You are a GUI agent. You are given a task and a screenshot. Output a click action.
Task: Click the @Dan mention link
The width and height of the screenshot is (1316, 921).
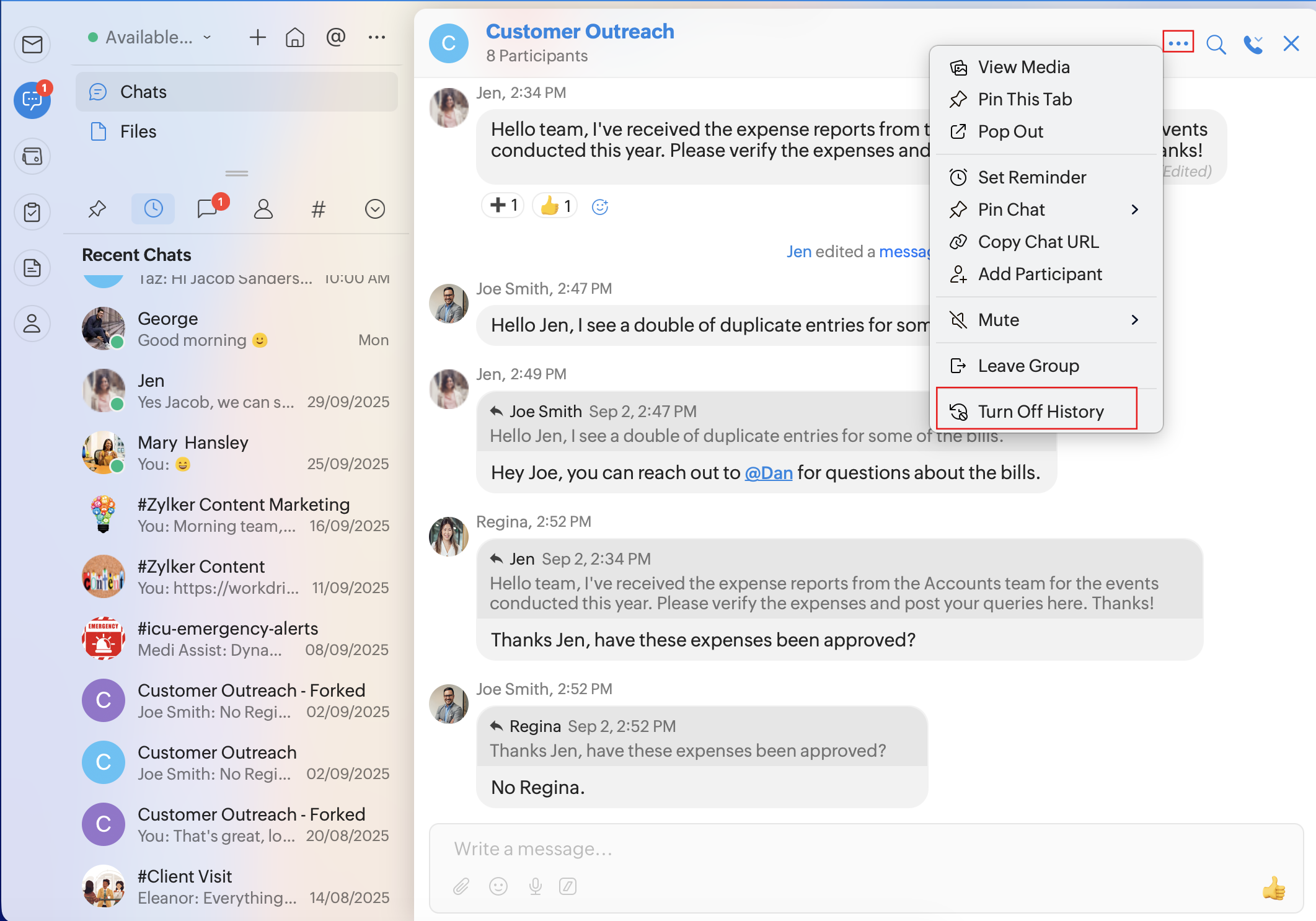(x=768, y=473)
